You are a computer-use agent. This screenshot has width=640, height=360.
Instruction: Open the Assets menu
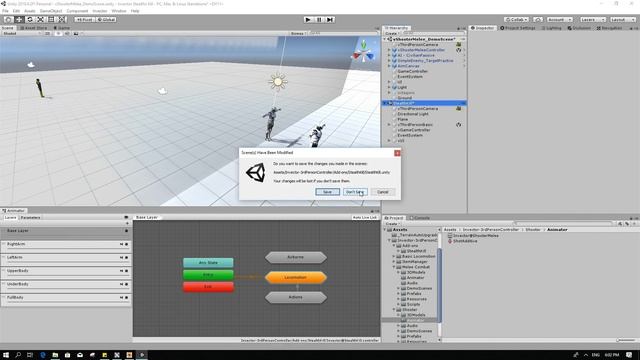[30, 11]
